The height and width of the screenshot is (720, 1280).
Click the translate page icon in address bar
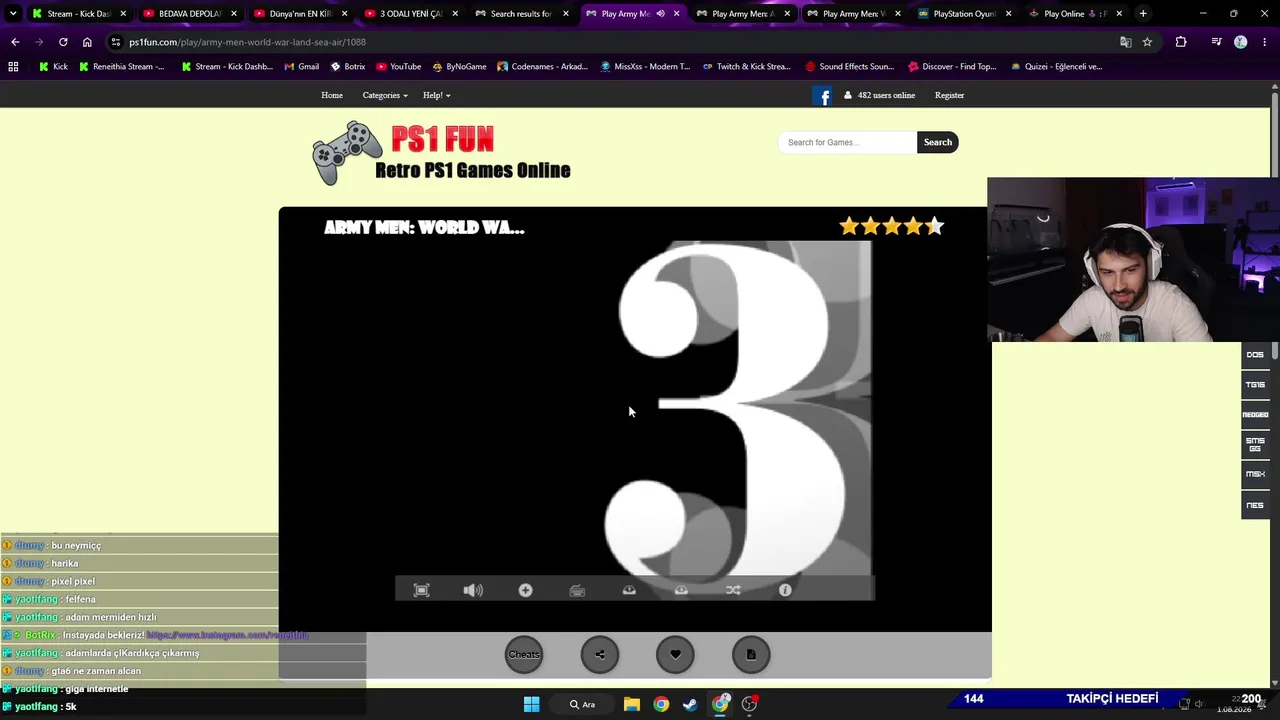point(1125,42)
